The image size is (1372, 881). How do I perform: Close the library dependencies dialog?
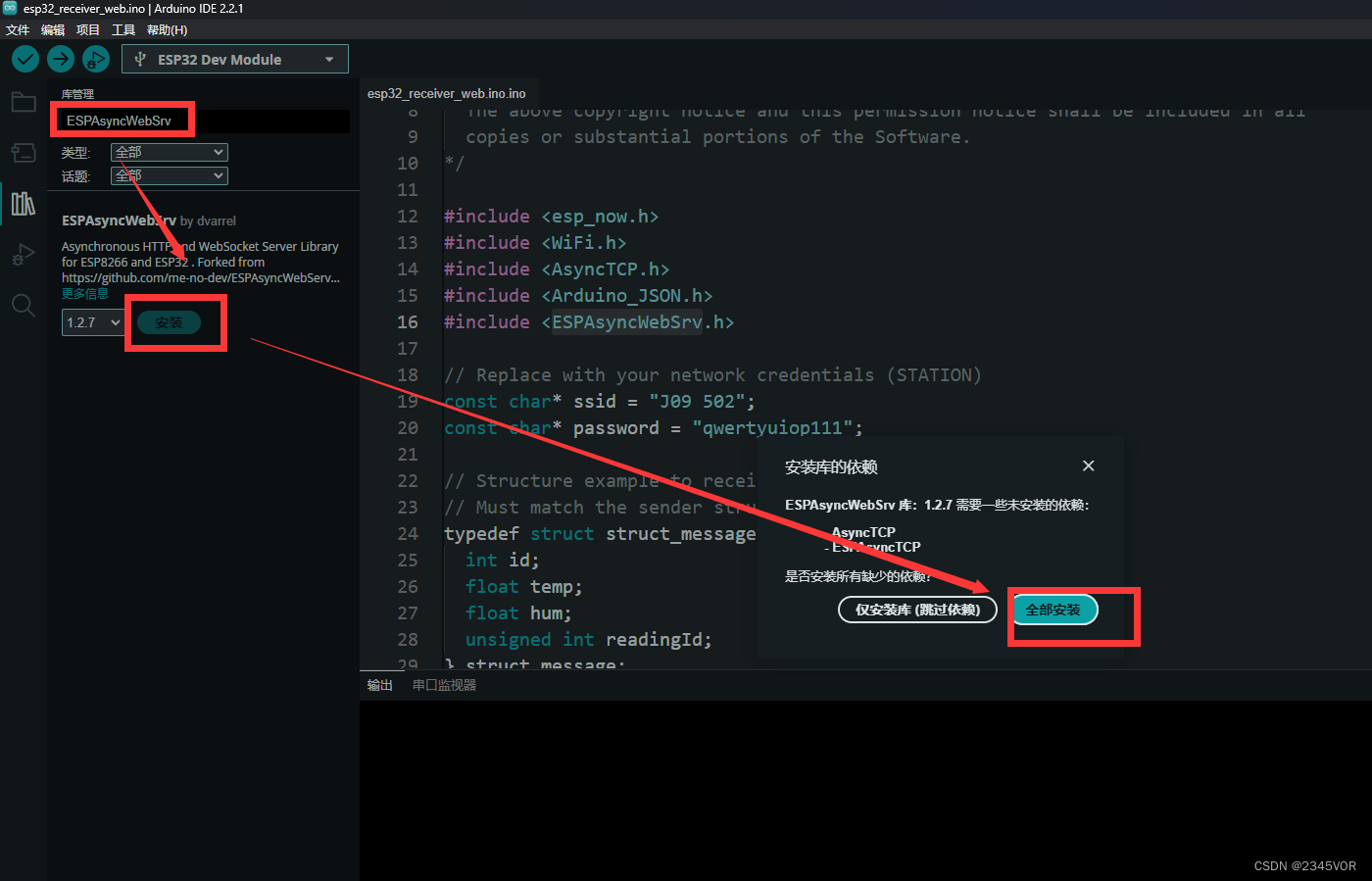[x=1088, y=465]
